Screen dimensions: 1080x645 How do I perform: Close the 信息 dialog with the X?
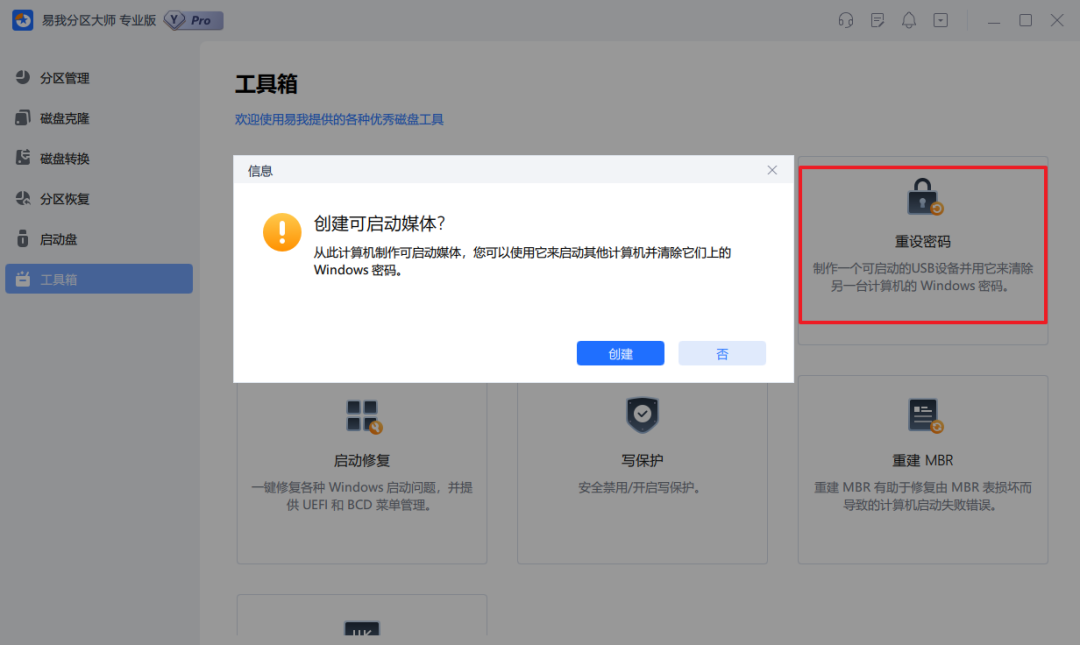coord(772,170)
